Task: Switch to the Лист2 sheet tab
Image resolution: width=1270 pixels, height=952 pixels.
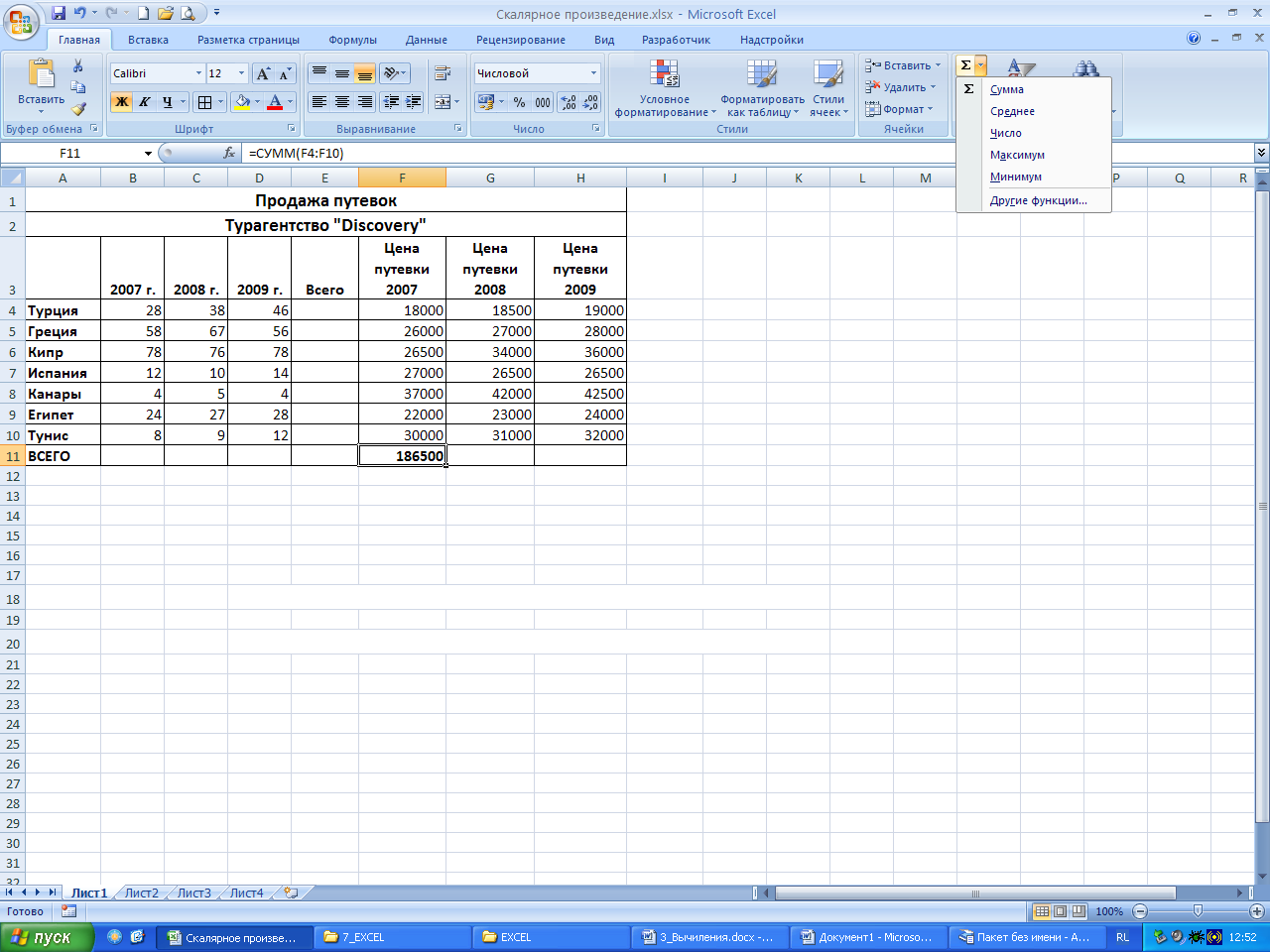Action: (141, 892)
